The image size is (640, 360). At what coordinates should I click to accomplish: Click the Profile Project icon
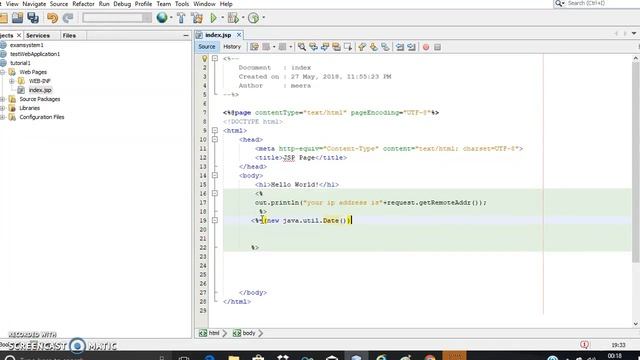pyautogui.click(x=253, y=18)
